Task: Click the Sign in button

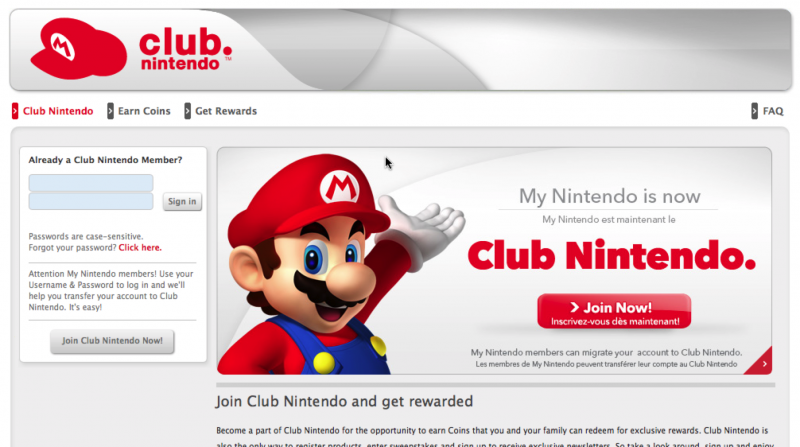Action: pos(182,201)
